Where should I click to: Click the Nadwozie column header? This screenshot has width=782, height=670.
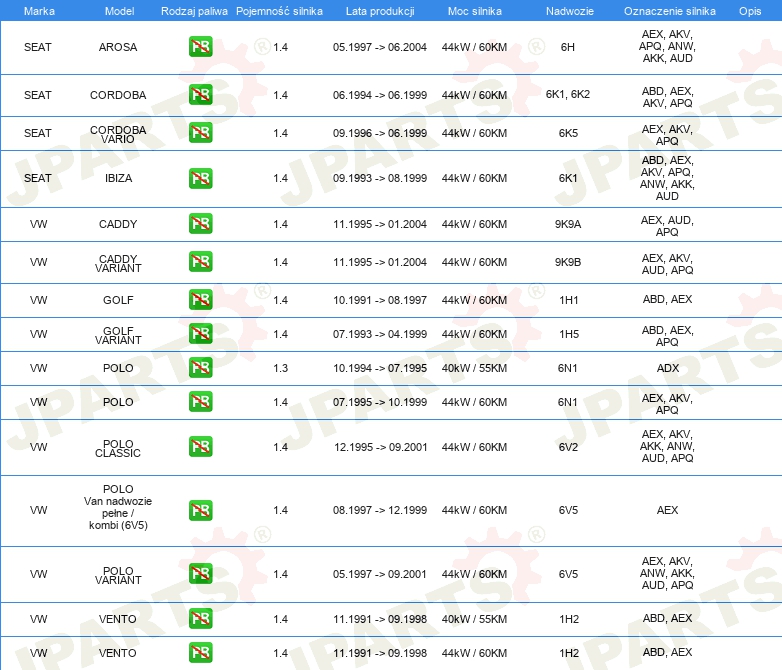tap(570, 11)
